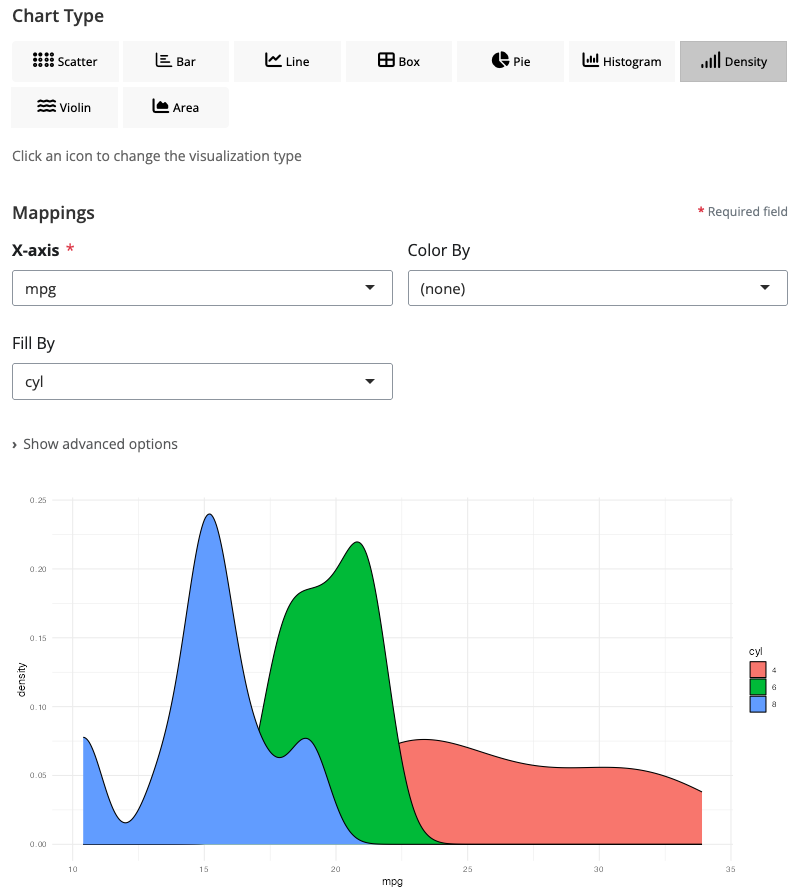
Task: Open the Fill By dropdown showing cyl
Action: coord(202,381)
